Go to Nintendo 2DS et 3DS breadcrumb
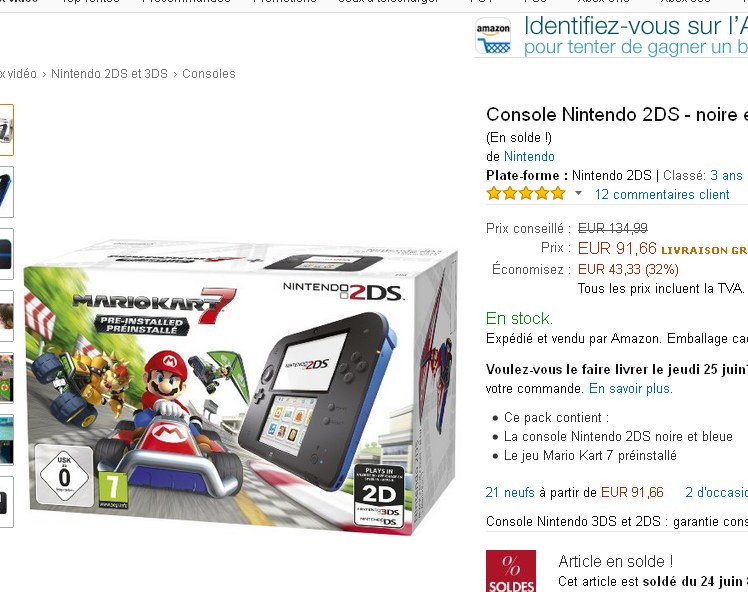The width and height of the screenshot is (748, 592). 109,74
